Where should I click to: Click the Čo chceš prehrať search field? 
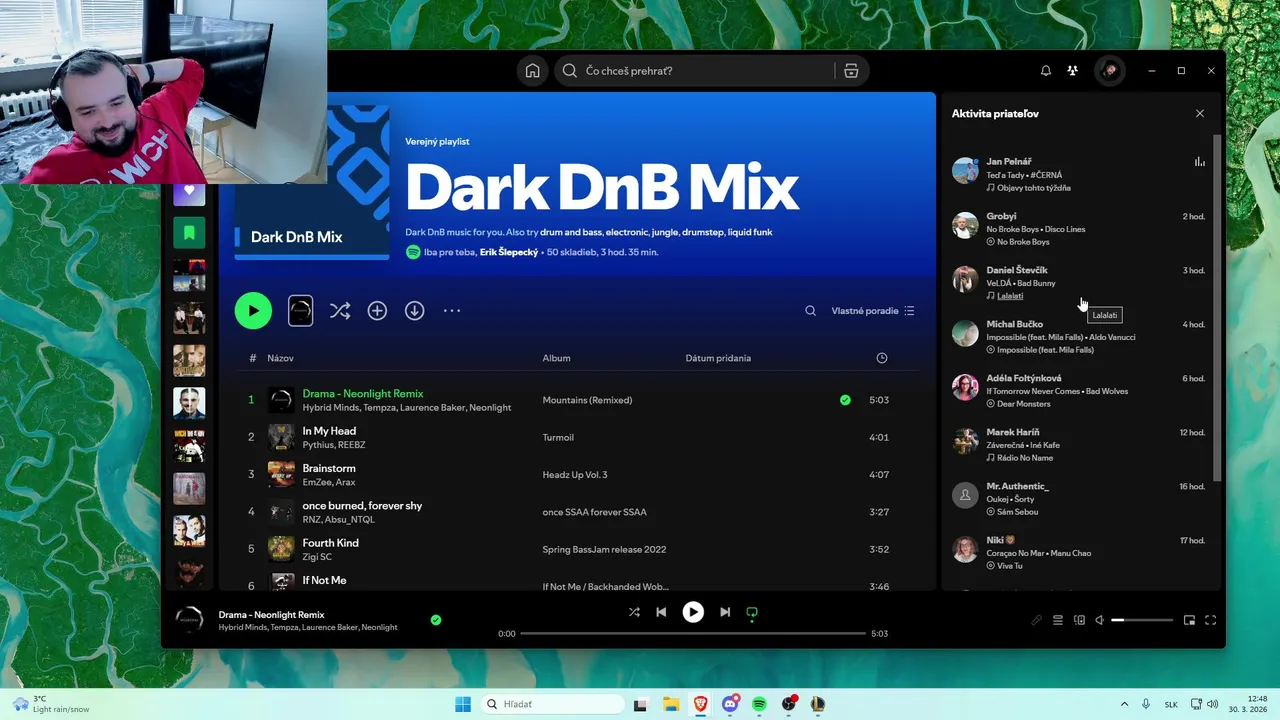pyautogui.click(x=698, y=71)
